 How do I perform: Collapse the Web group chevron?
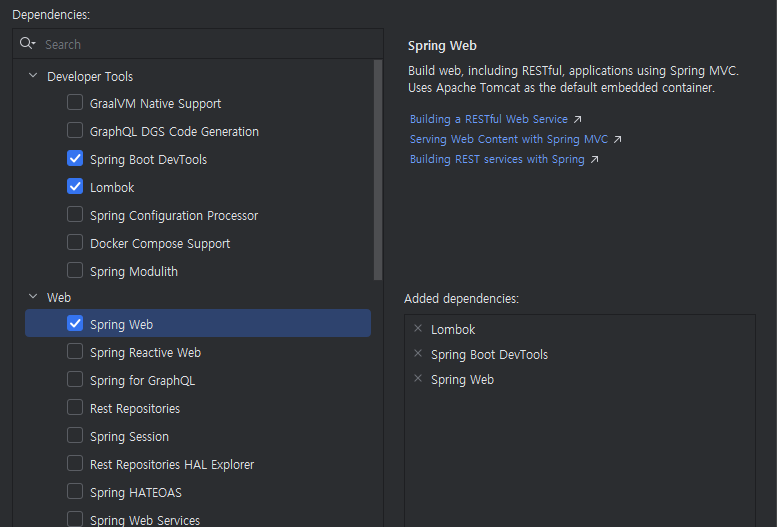(x=33, y=296)
